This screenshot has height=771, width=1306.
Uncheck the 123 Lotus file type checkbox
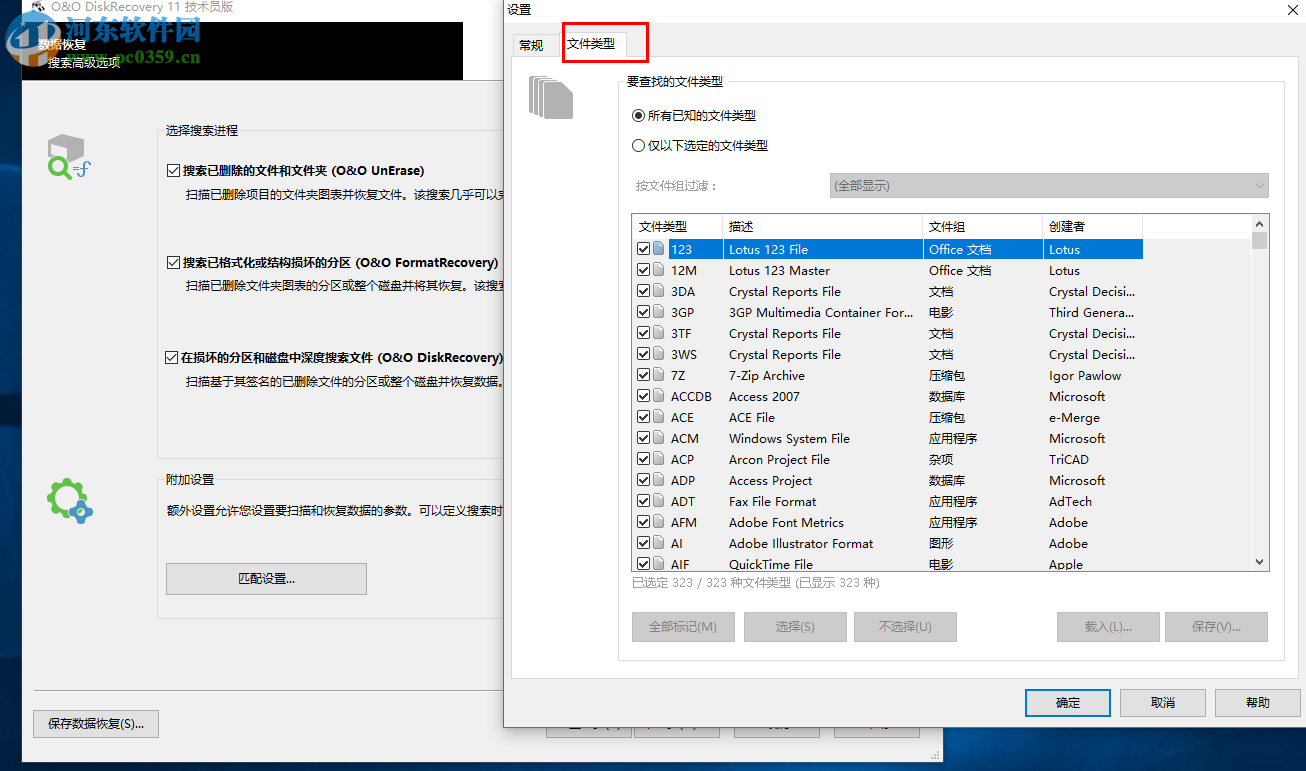pyautogui.click(x=643, y=249)
